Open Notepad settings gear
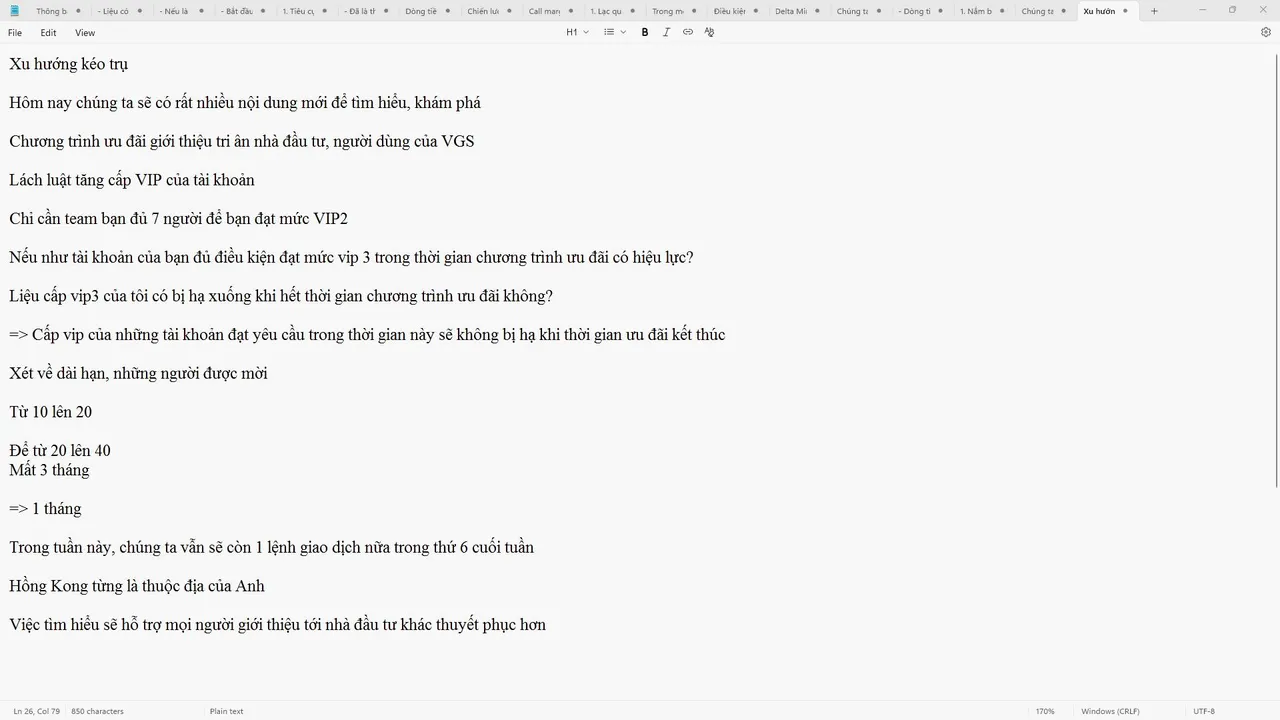 tap(1266, 32)
